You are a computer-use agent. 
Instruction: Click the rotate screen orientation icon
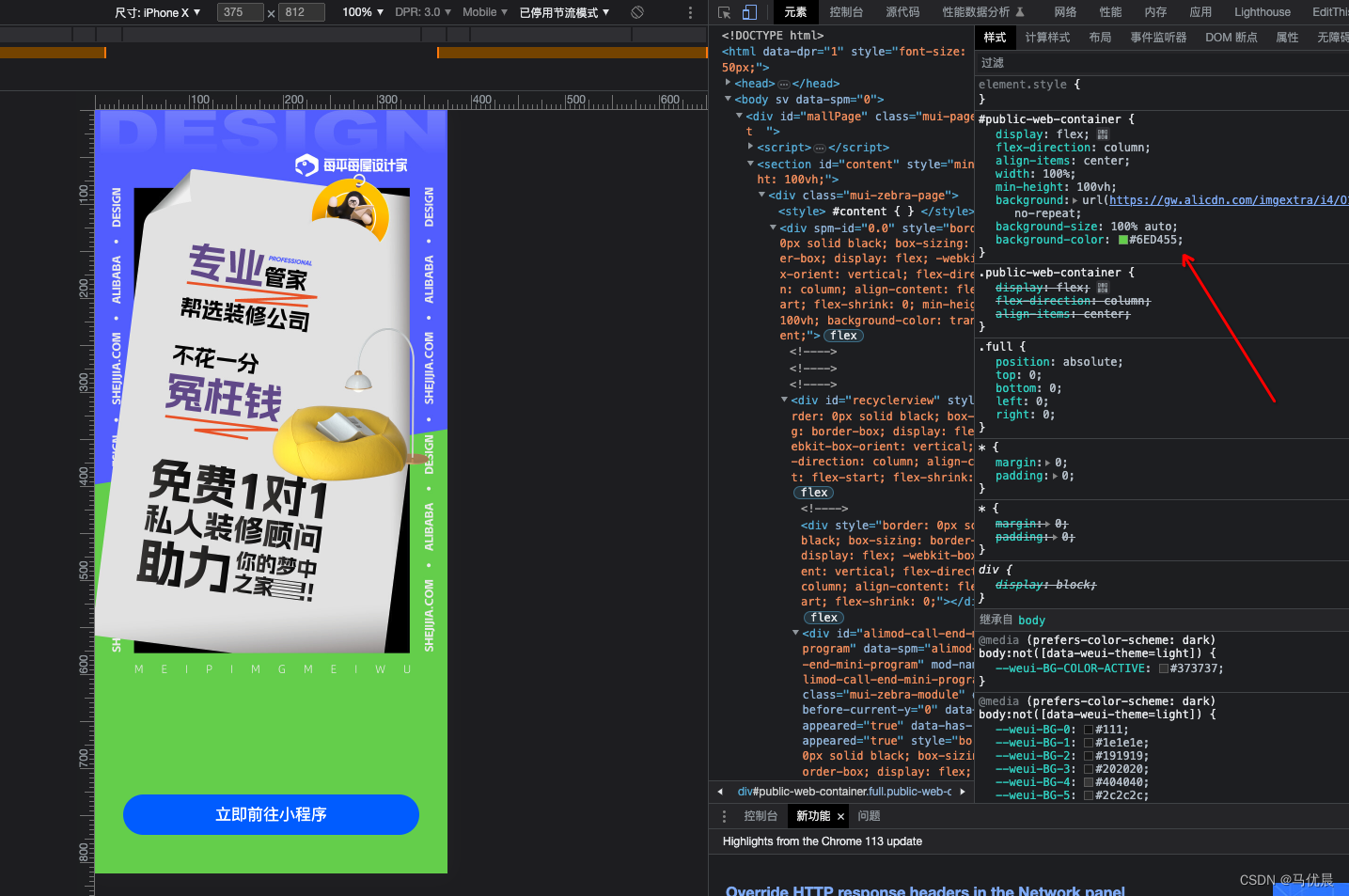637,12
